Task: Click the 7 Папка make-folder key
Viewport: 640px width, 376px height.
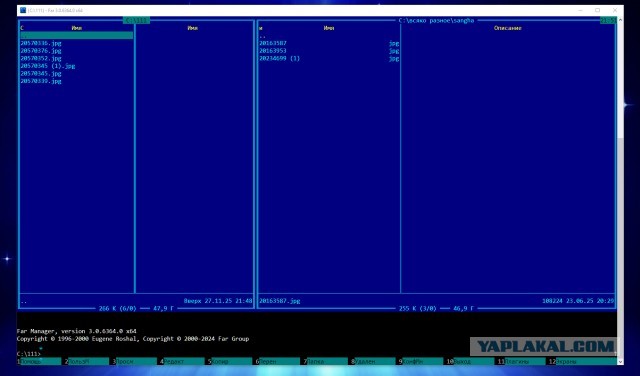Action: click(325, 361)
